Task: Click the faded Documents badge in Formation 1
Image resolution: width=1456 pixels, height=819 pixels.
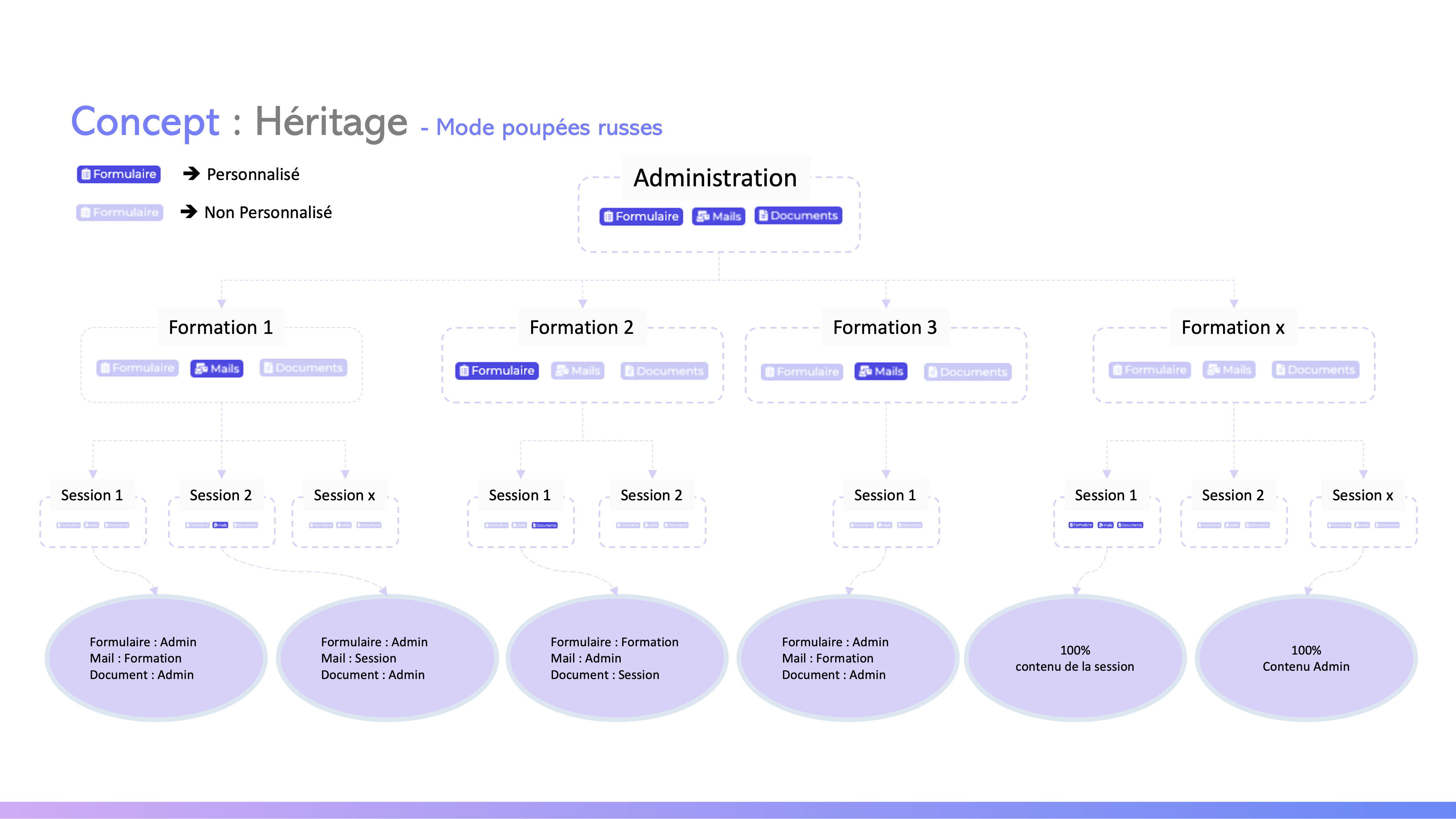Action: (x=303, y=368)
